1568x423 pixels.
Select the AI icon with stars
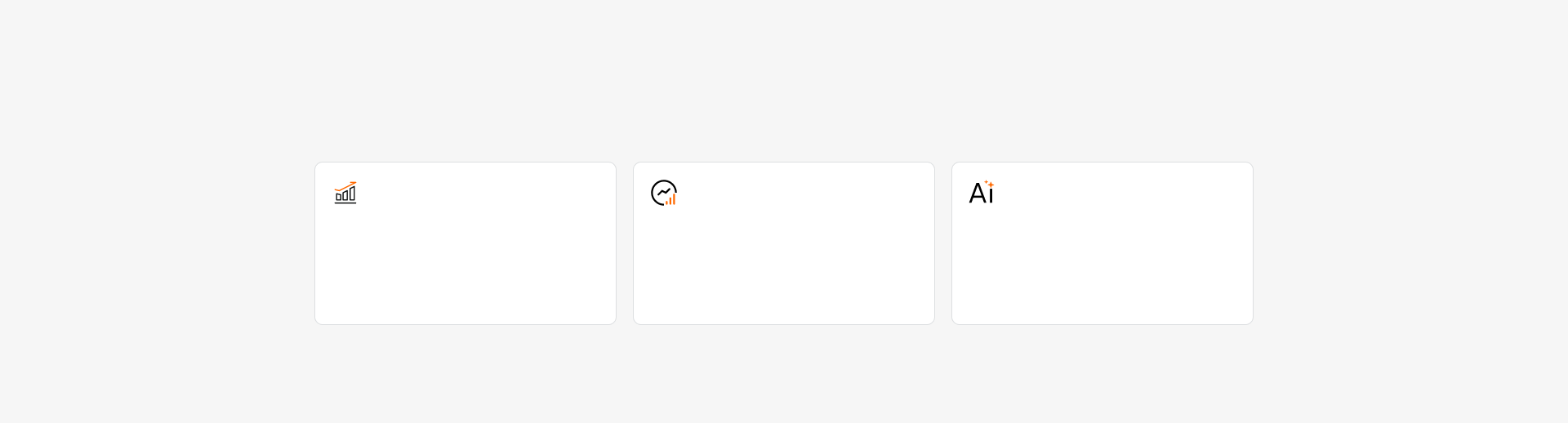coord(982,193)
